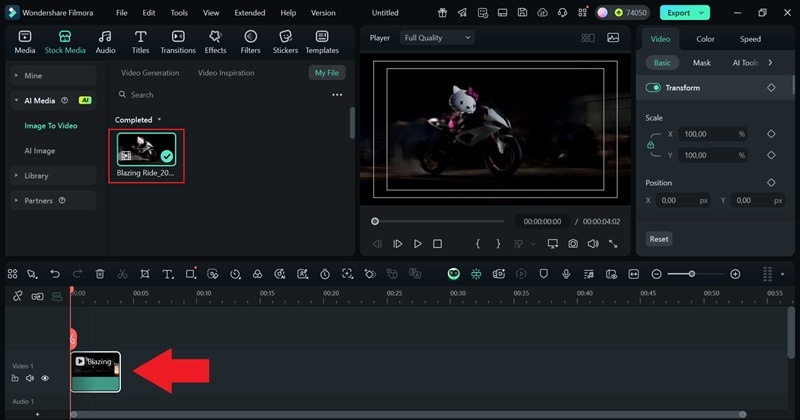Switch to Video Generation tab
Screen dimensions: 800x420
pos(150,73)
